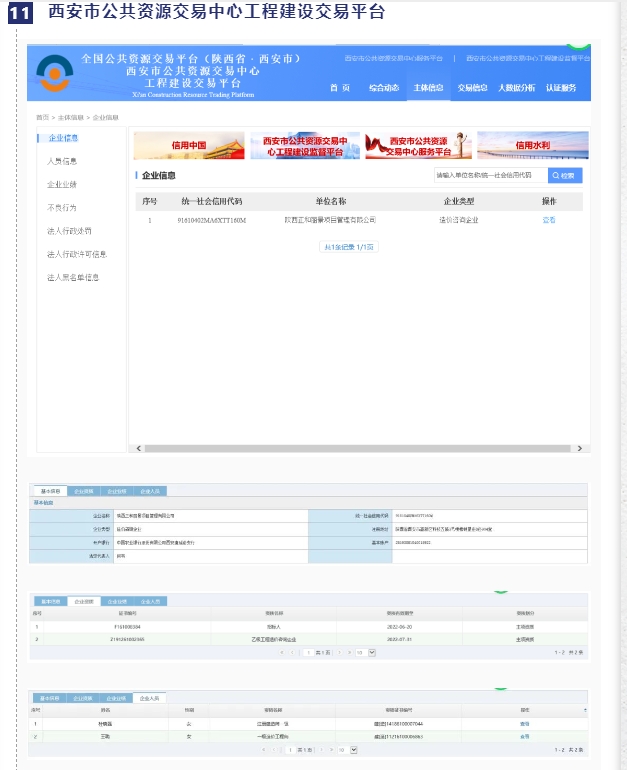Click the 共1条记录 1/1页 pager button

click(x=349, y=247)
